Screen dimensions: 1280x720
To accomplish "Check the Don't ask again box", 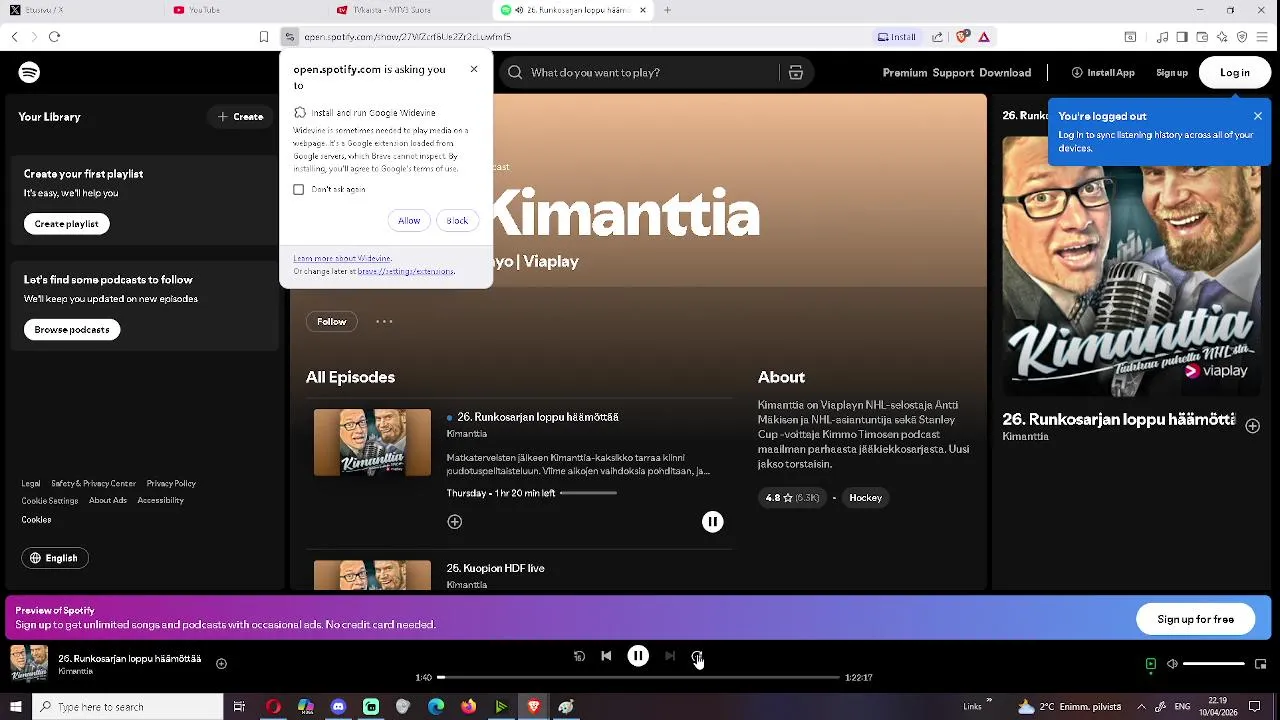I will pyautogui.click(x=298, y=189).
